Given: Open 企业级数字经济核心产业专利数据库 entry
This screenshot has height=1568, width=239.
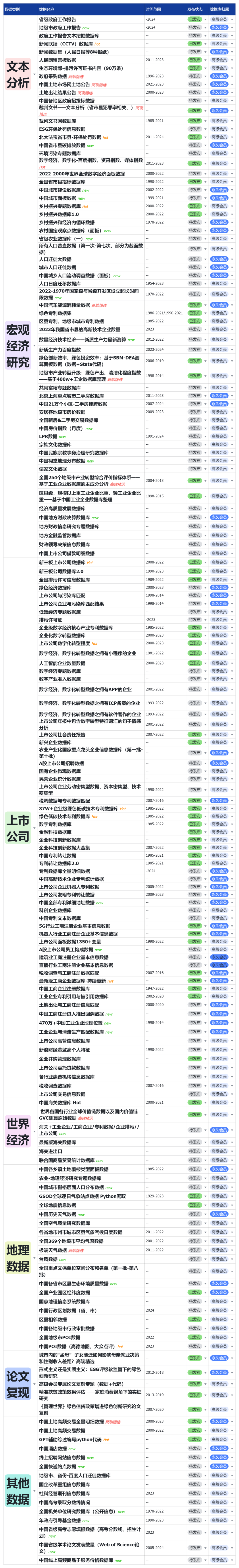Looking at the screenshot, I should [x=76, y=628].
